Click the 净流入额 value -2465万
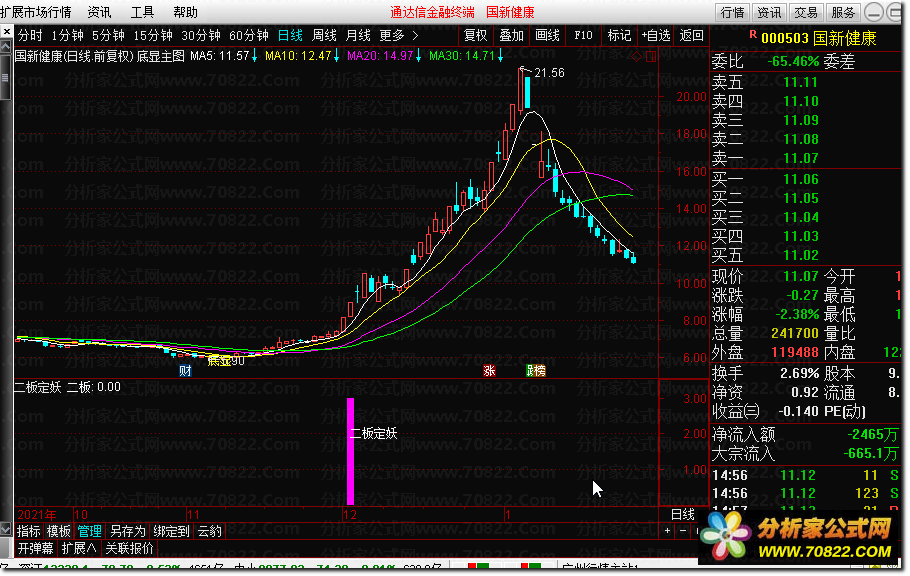This screenshot has width=910, height=576. [873, 434]
